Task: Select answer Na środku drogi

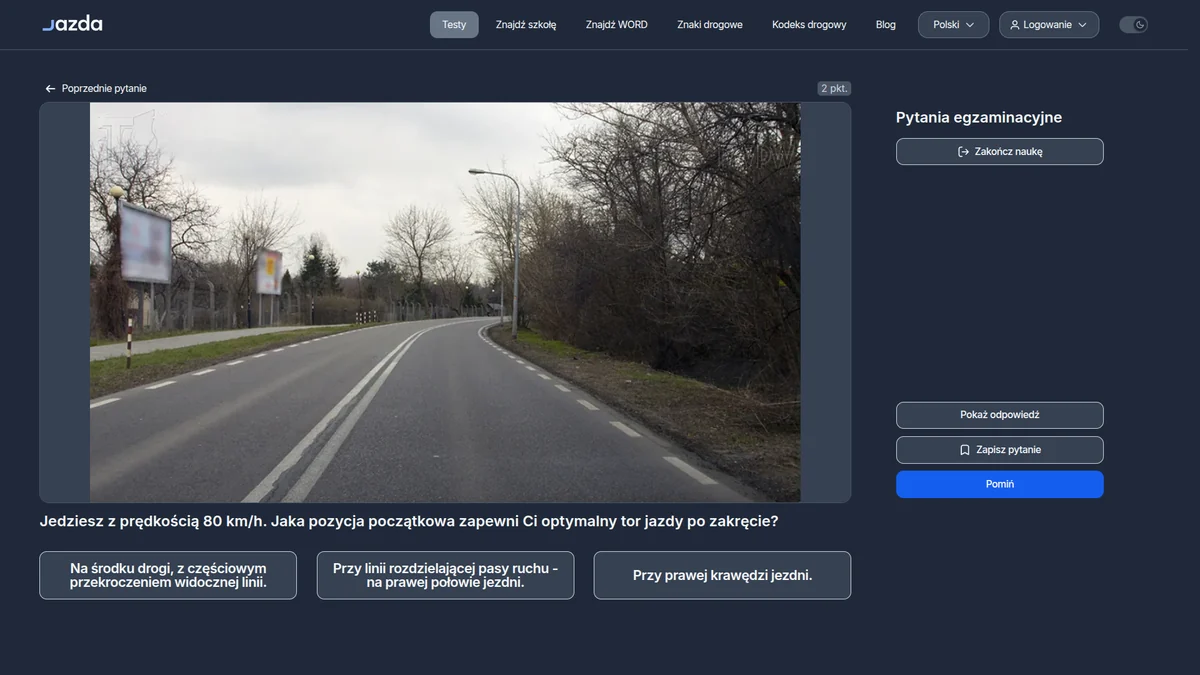Action: 168,575
